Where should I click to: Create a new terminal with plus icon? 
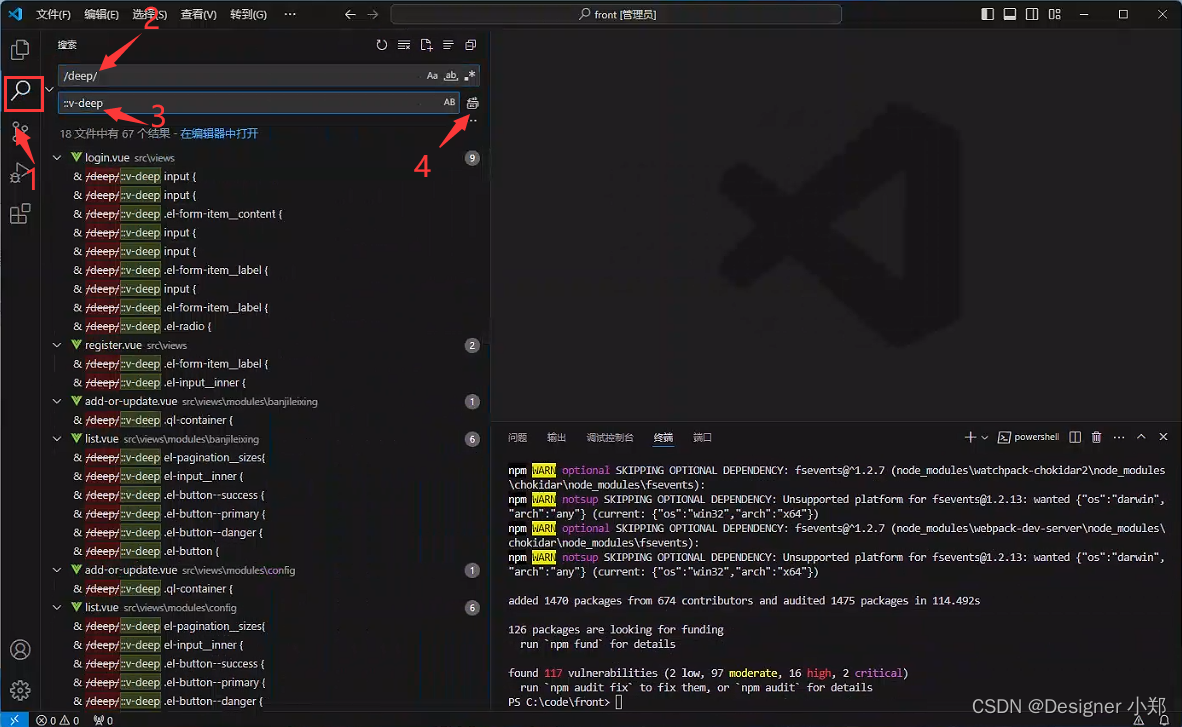coord(969,437)
